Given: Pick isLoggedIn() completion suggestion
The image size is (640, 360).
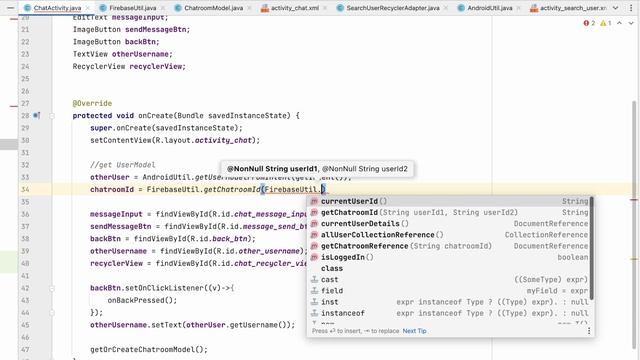Looking at the screenshot, I should tap(449, 257).
